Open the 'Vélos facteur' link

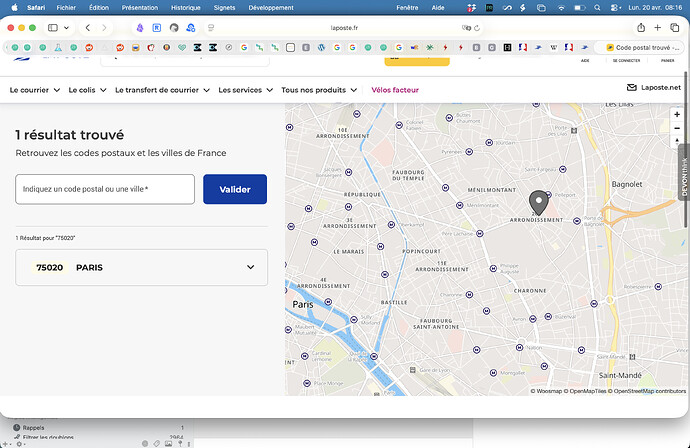[395, 90]
